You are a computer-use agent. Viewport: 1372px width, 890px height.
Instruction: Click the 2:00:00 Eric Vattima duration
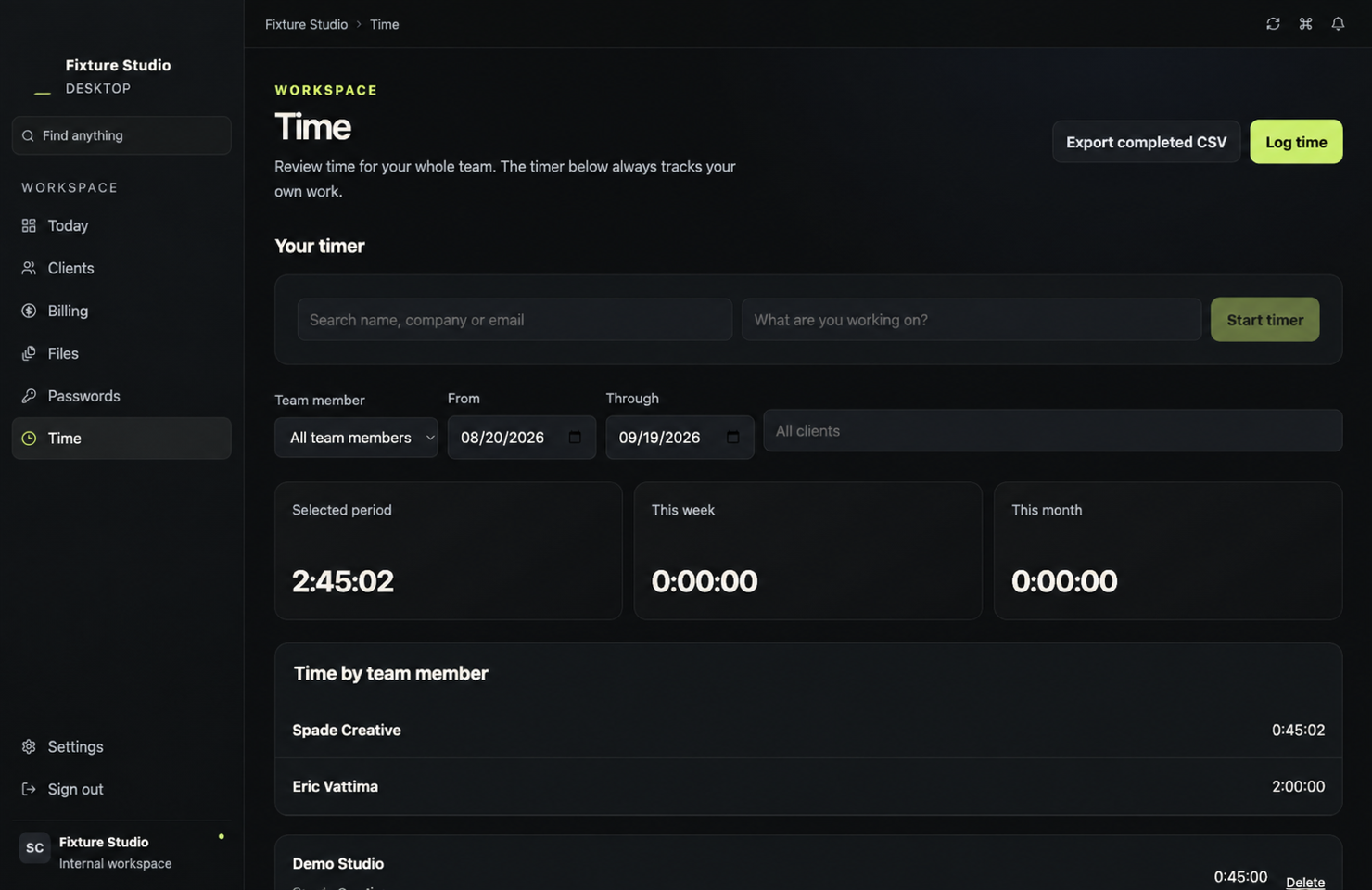[x=1298, y=786]
